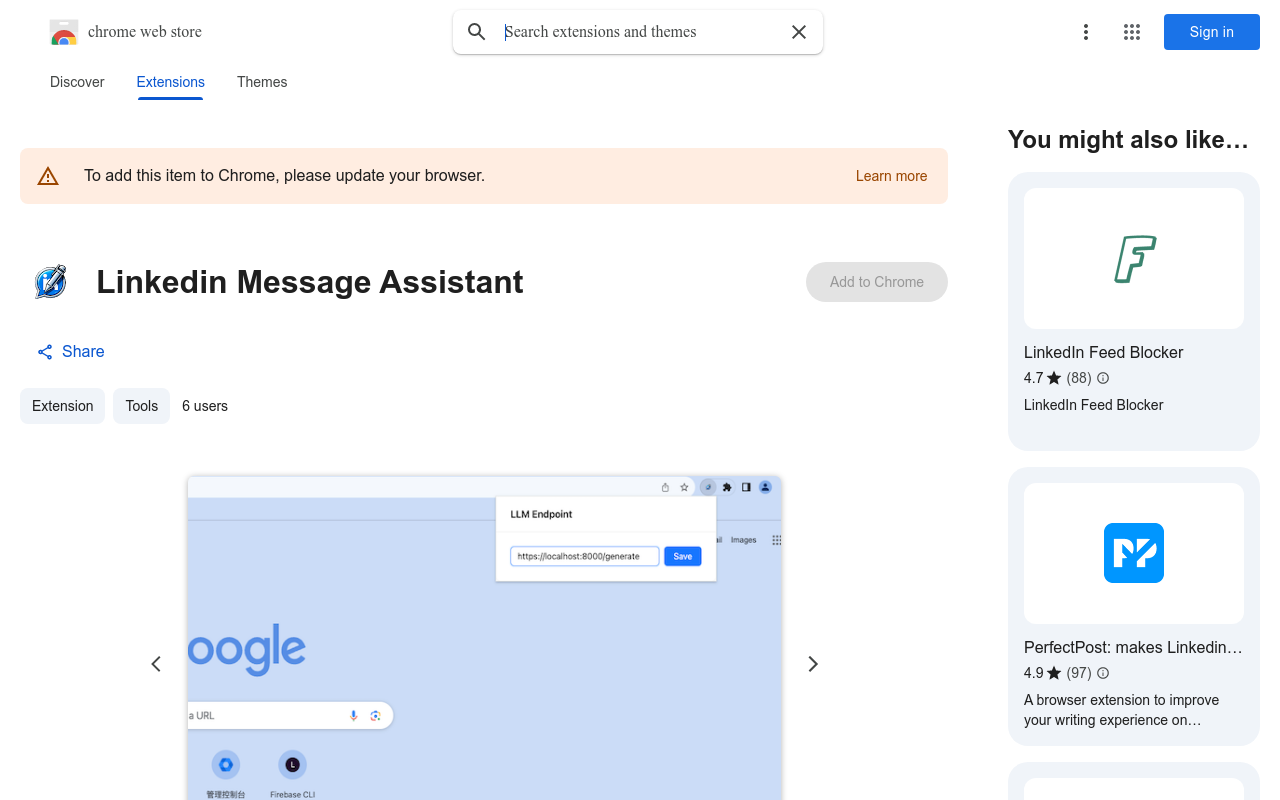Click the Linkedin Message Assistant heading
This screenshot has height=800, width=1280.
point(310,282)
